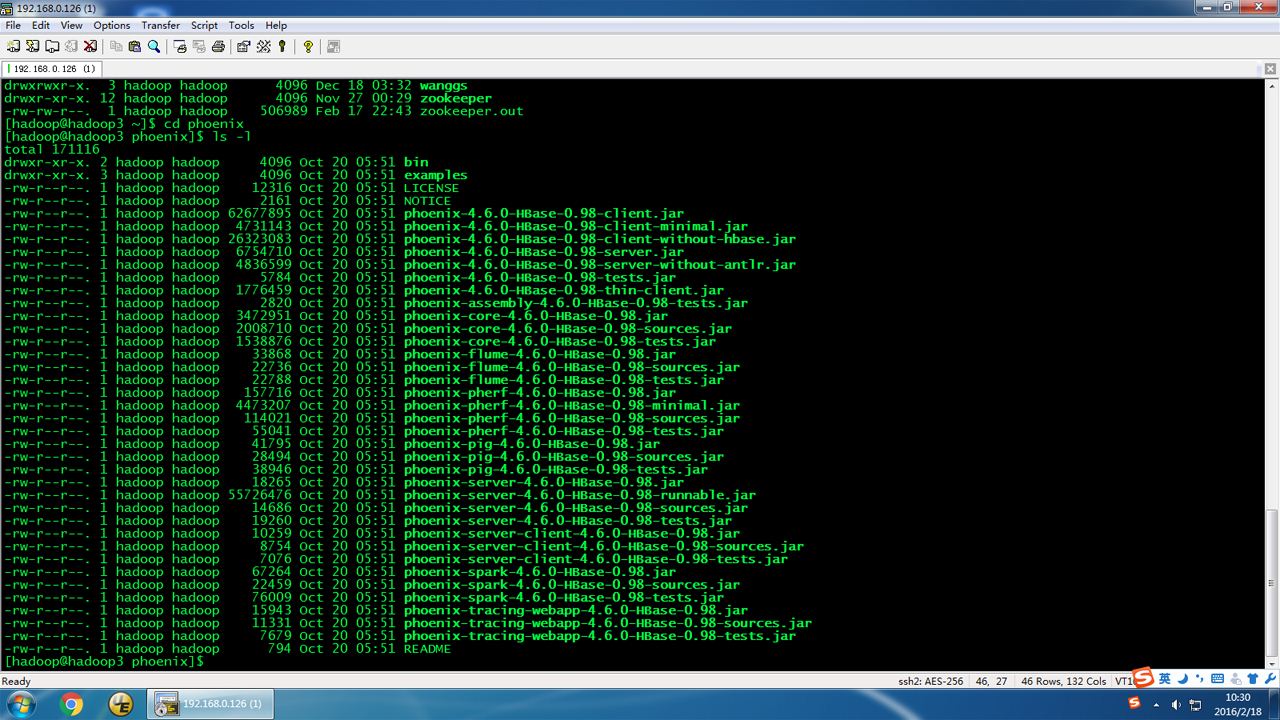Click the Connect in Tab icon
The height and width of the screenshot is (720, 1280).
tap(51, 46)
